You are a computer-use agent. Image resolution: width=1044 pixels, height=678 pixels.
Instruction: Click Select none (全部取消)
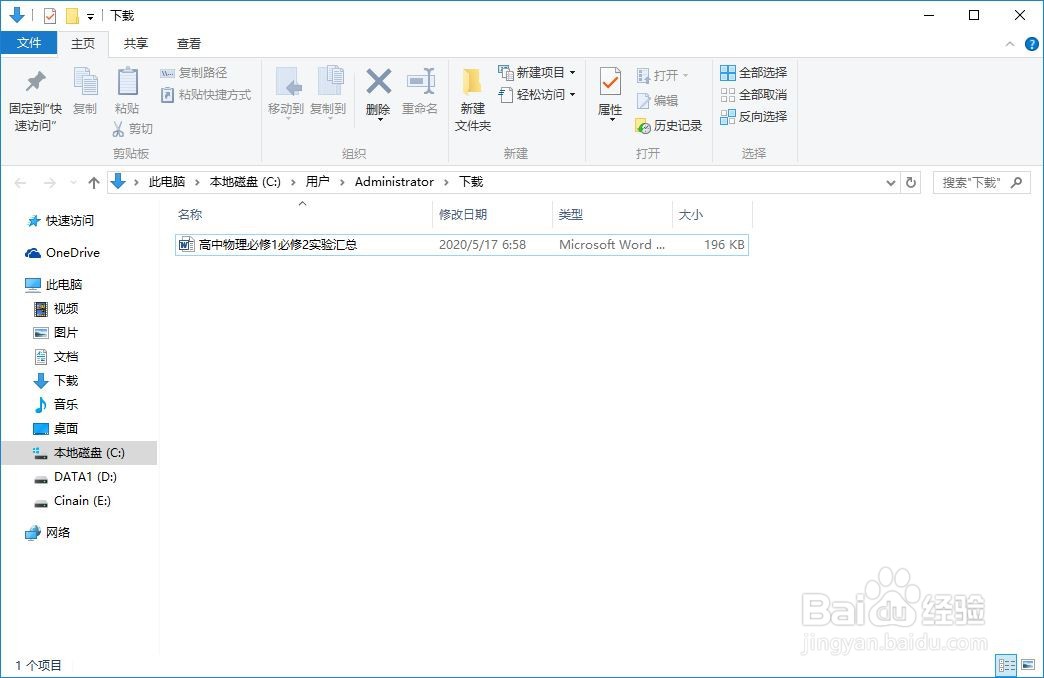click(x=754, y=95)
